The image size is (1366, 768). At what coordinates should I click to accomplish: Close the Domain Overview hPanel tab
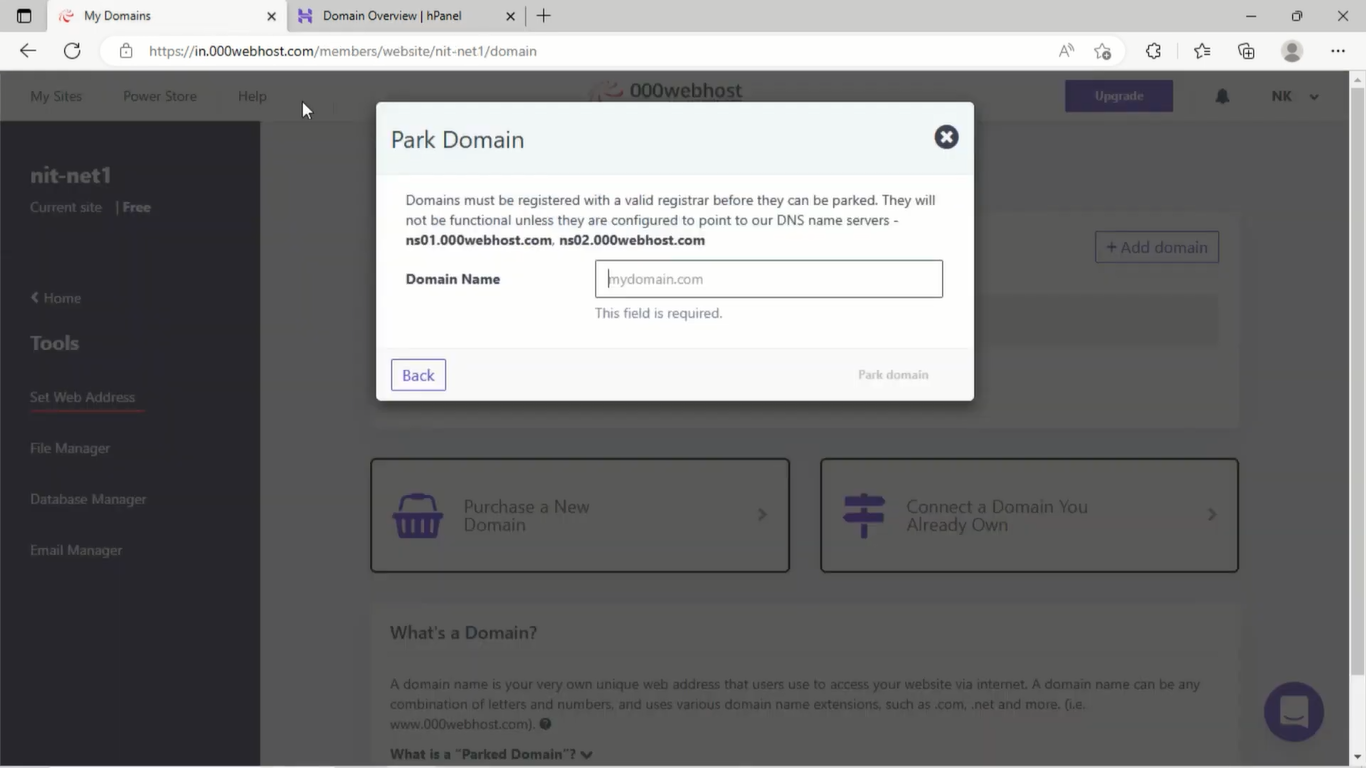point(510,16)
